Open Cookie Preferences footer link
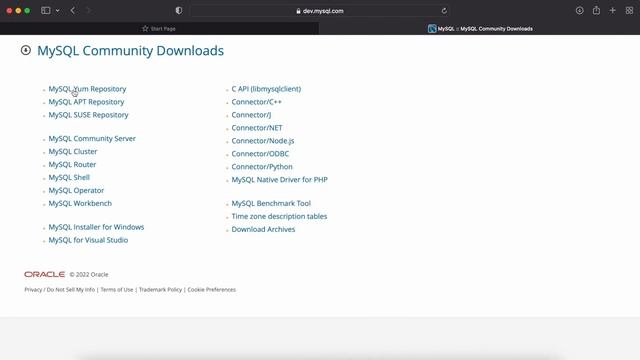The image size is (640, 360). point(211,290)
